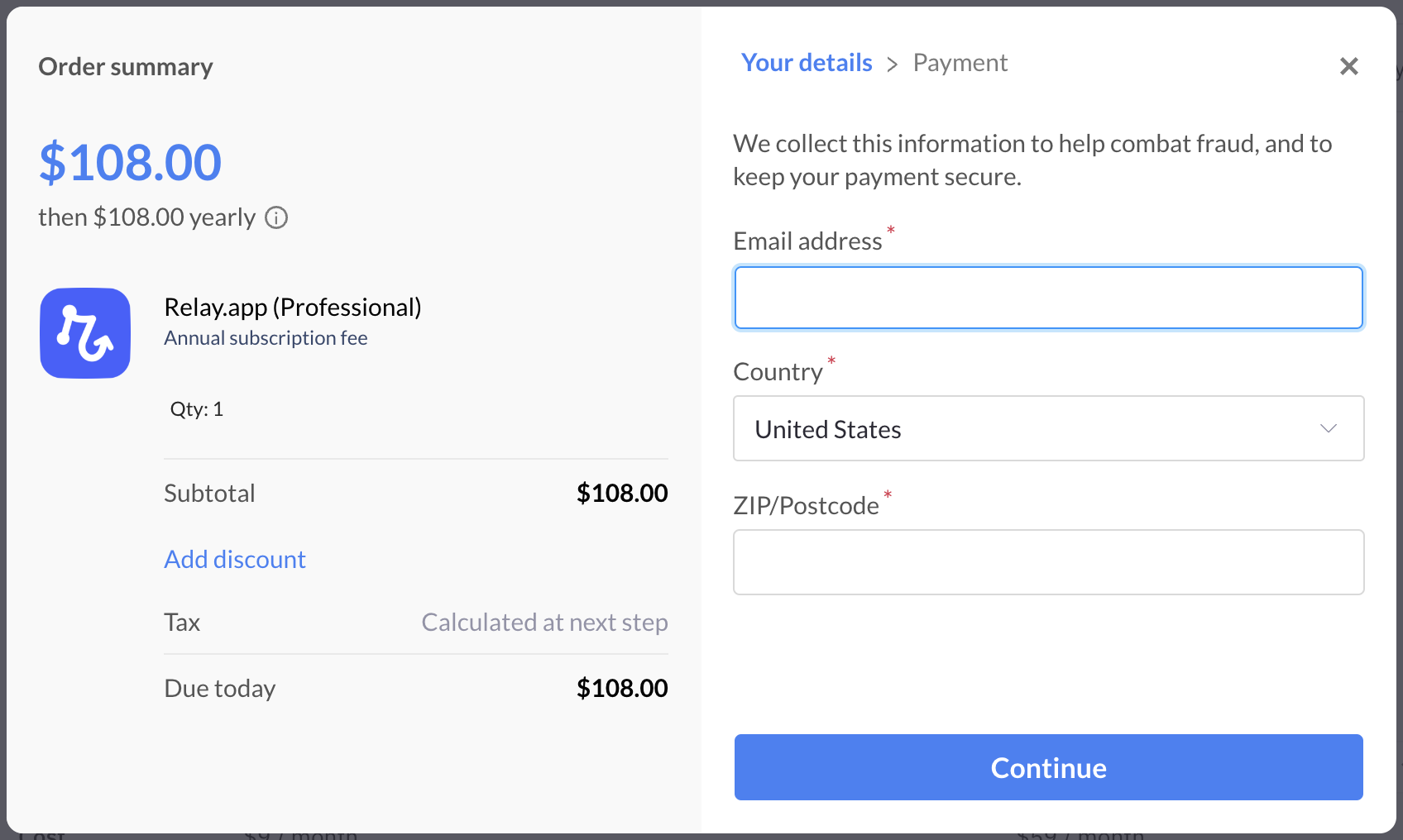Open the Country dropdown showing United States
1403x840 pixels.
[x=1047, y=428]
